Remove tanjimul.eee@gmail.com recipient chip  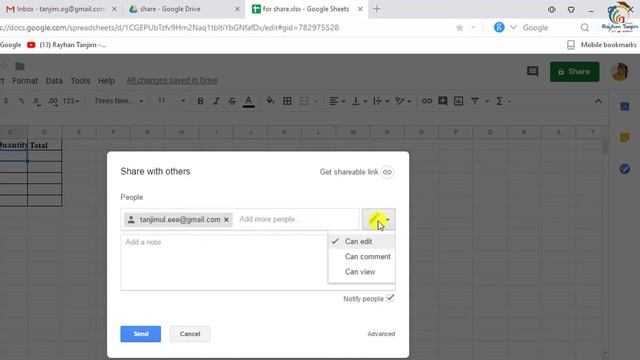point(226,220)
